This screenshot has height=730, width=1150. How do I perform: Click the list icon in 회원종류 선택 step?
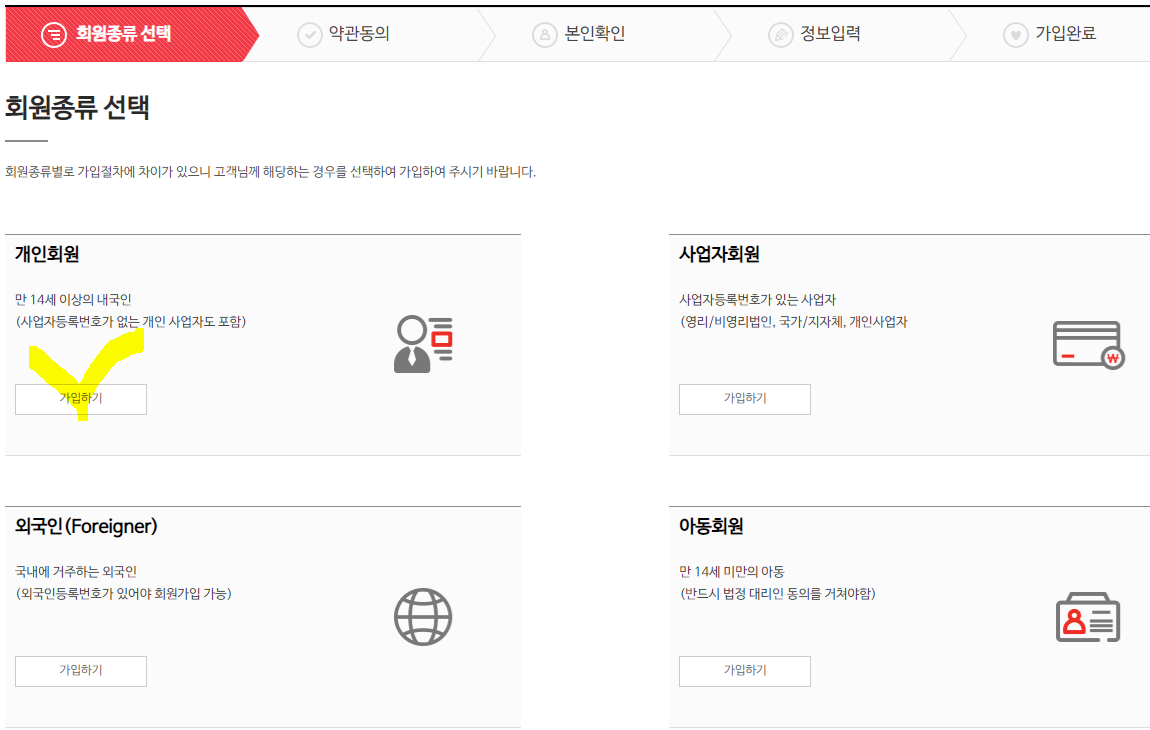pos(54,34)
